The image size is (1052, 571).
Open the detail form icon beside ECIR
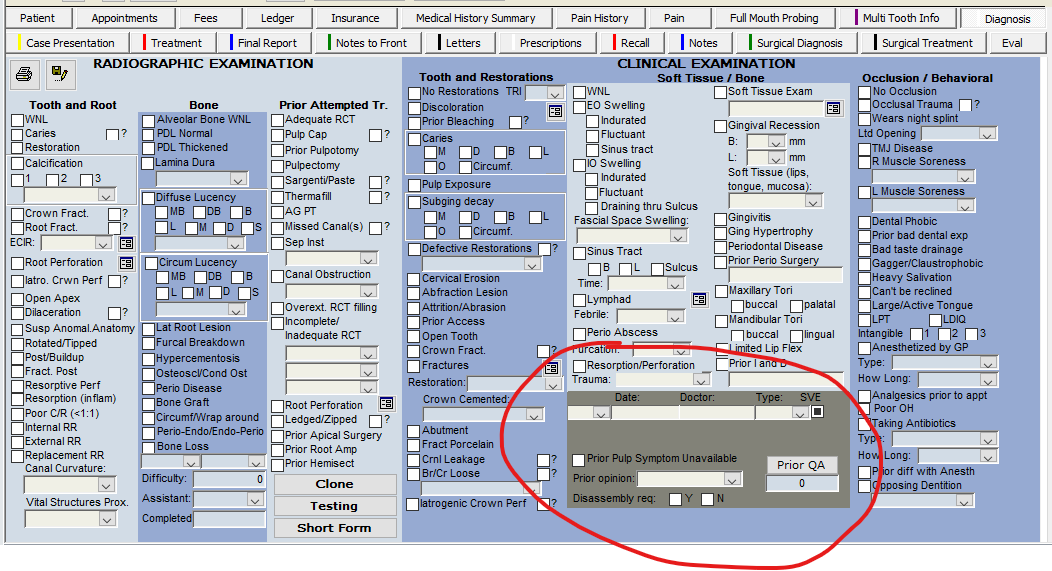click(126, 243)
